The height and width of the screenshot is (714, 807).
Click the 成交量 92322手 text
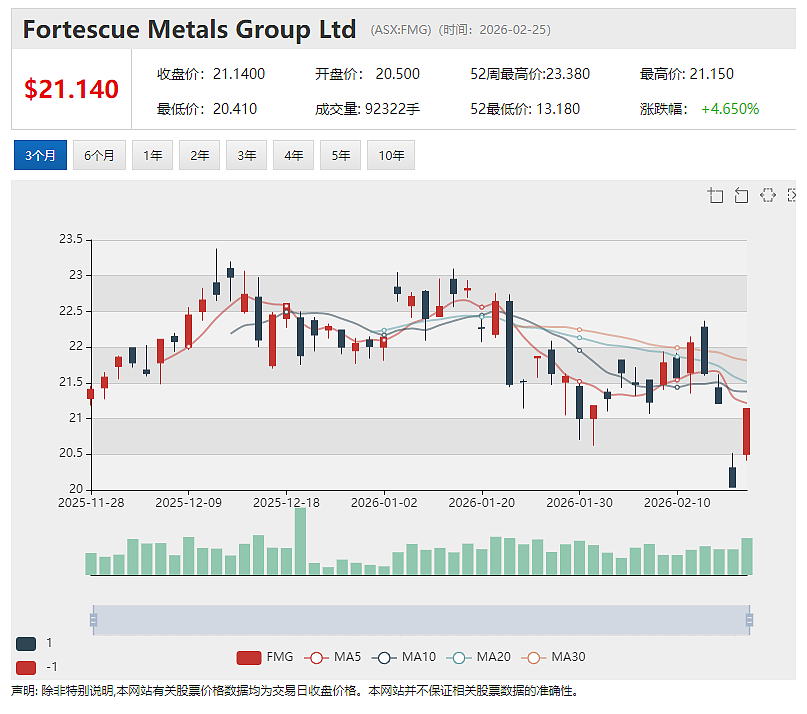point(367,109)
